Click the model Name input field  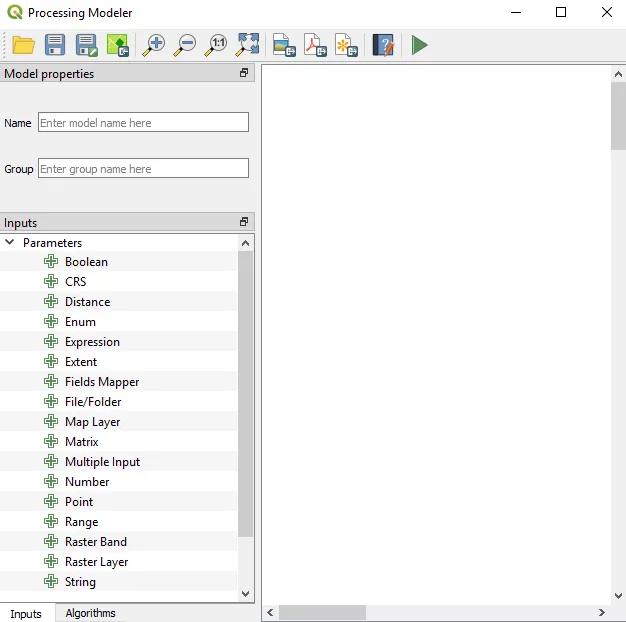coord(143,122)
